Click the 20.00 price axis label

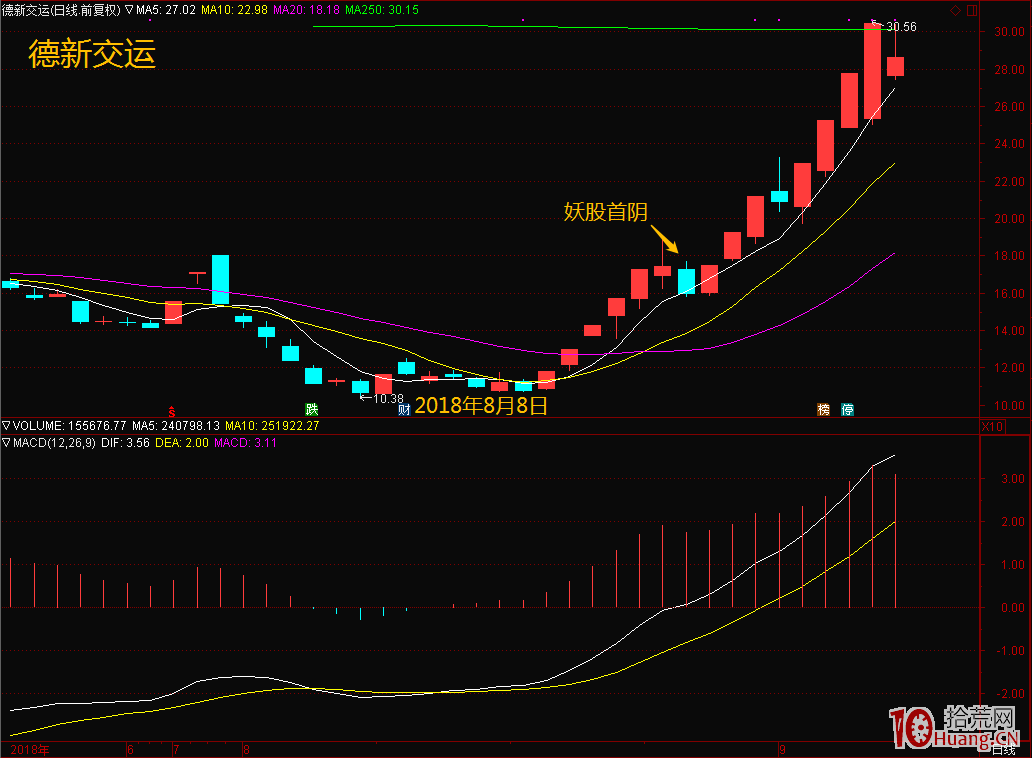tap(1009, 218)
